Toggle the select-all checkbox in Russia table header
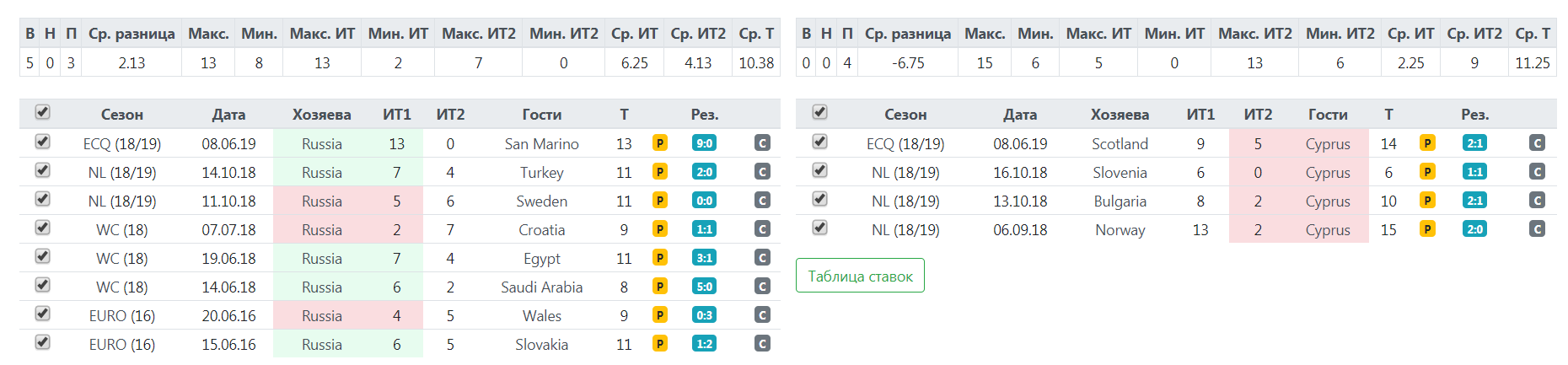The height and width of the screenshot is (365, 1568). tap(42, 112)
